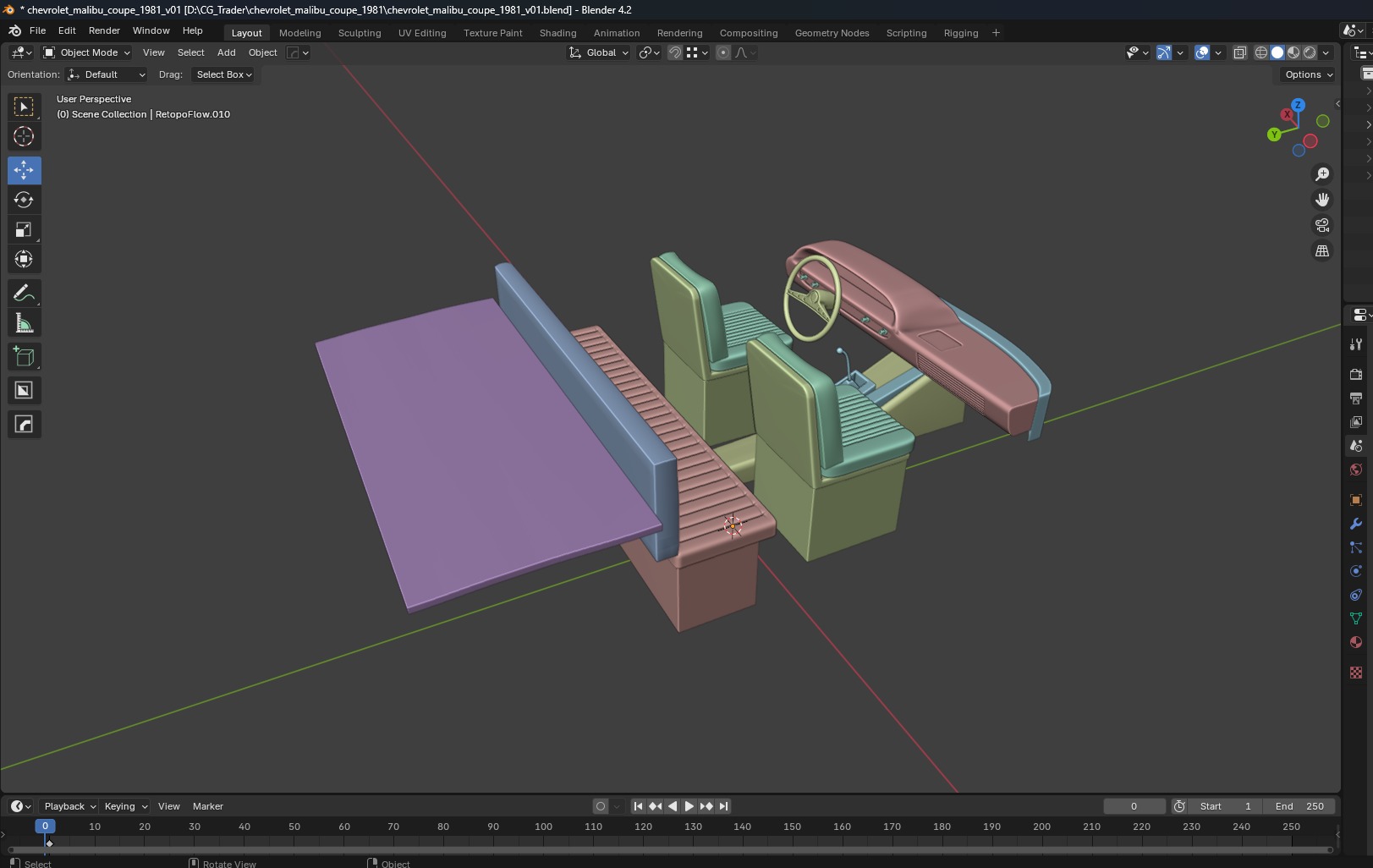Toggle camera view icon
Screen dimensions: 1373x868
coord(1321,225)
